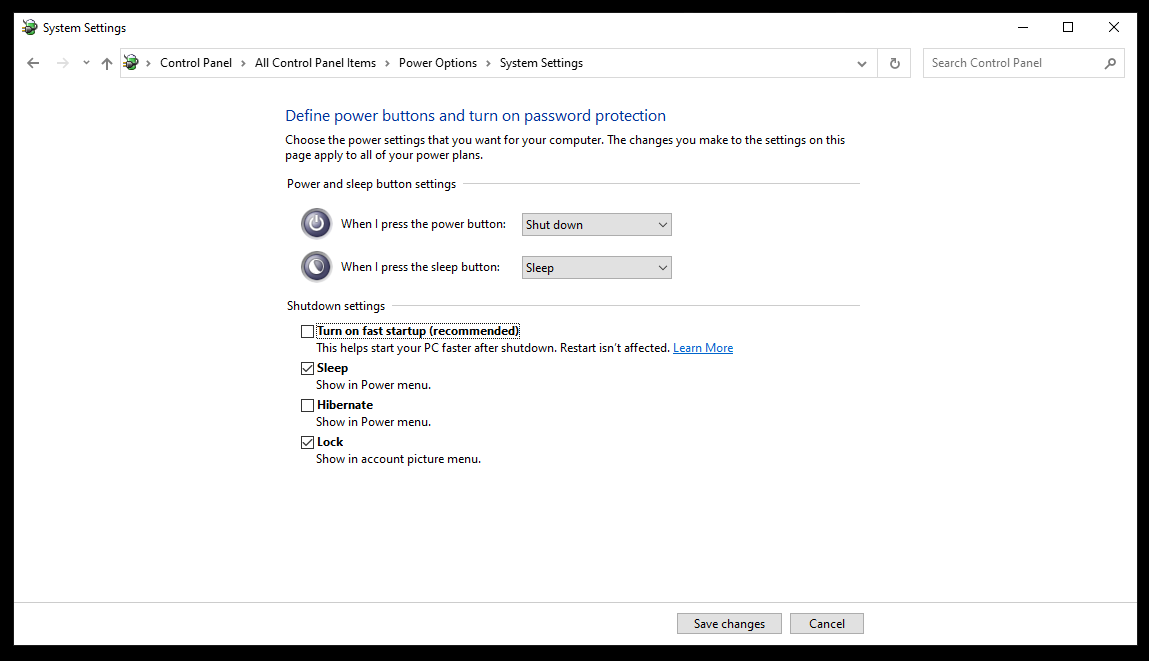Click the power button icon
The height and width of the screenshot is (661, 1149).
[x=317, y=224]
